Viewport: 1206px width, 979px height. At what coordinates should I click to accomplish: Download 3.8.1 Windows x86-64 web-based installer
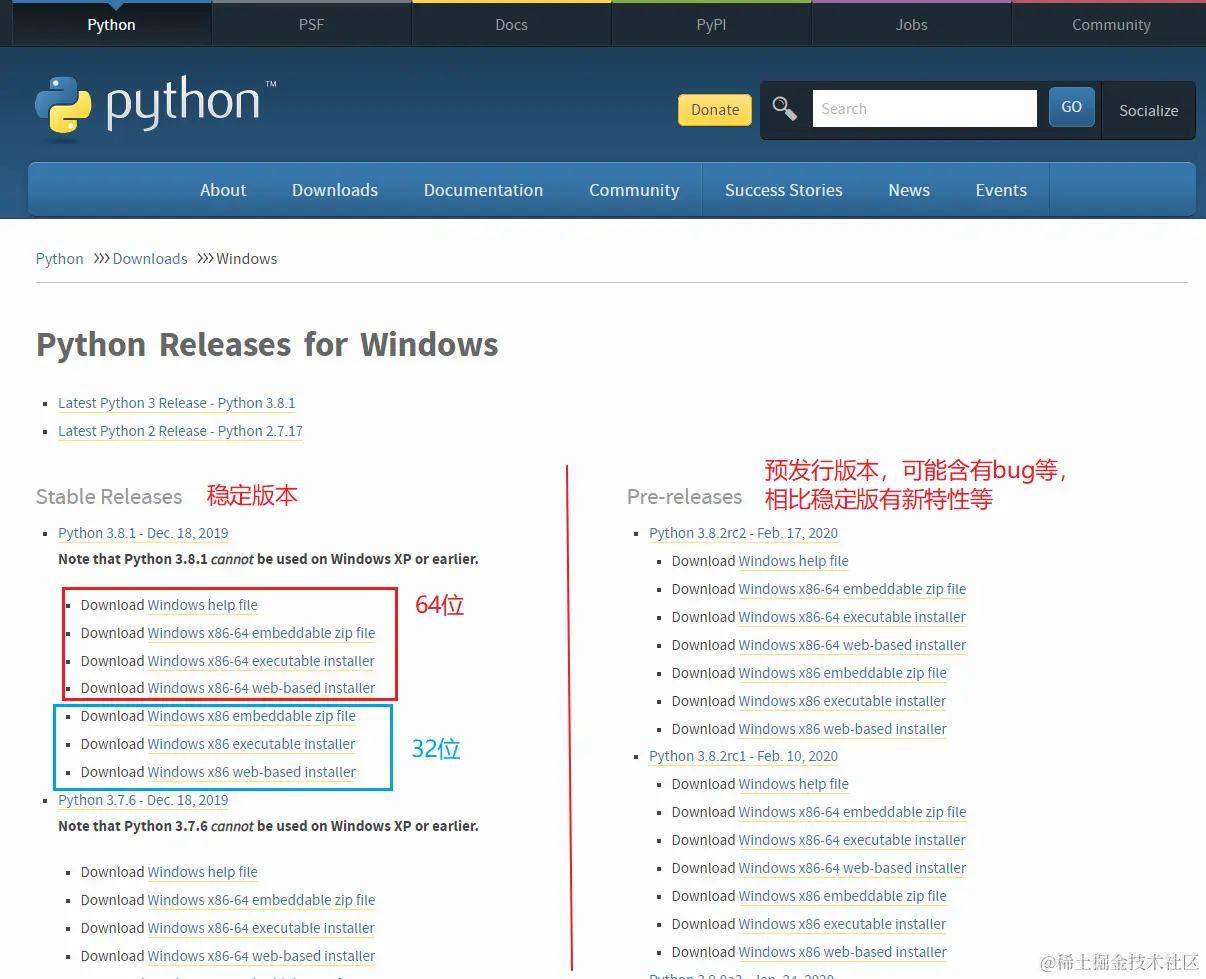point(262,688)
